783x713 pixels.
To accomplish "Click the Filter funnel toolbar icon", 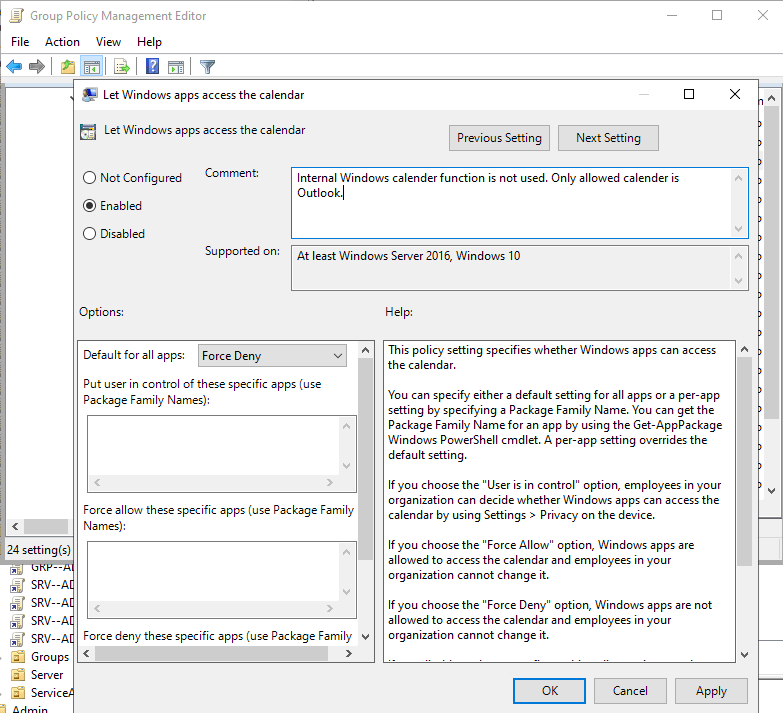I will click(207, 66).
